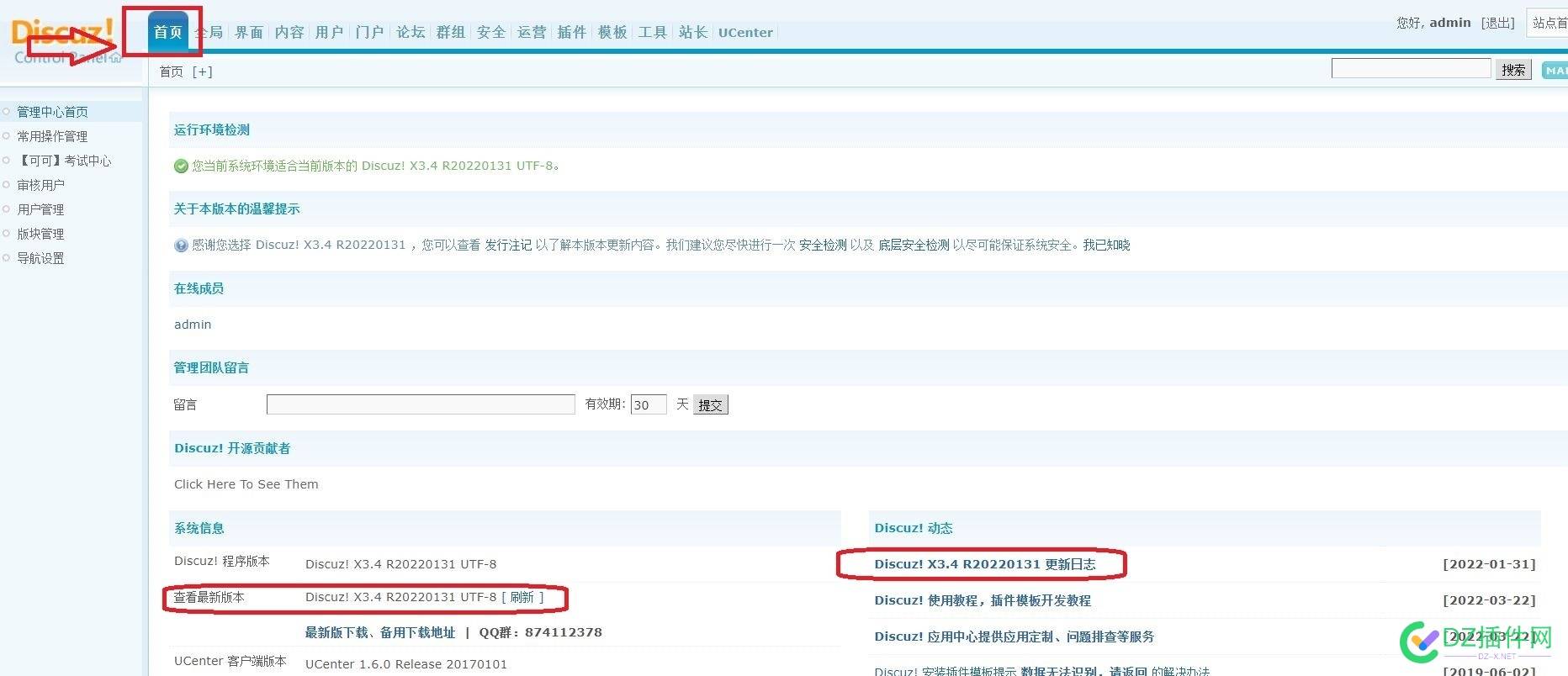Open the 论坛 tab
The image size is (1568, 676).
pyautogui.click(x=411, y=32)
